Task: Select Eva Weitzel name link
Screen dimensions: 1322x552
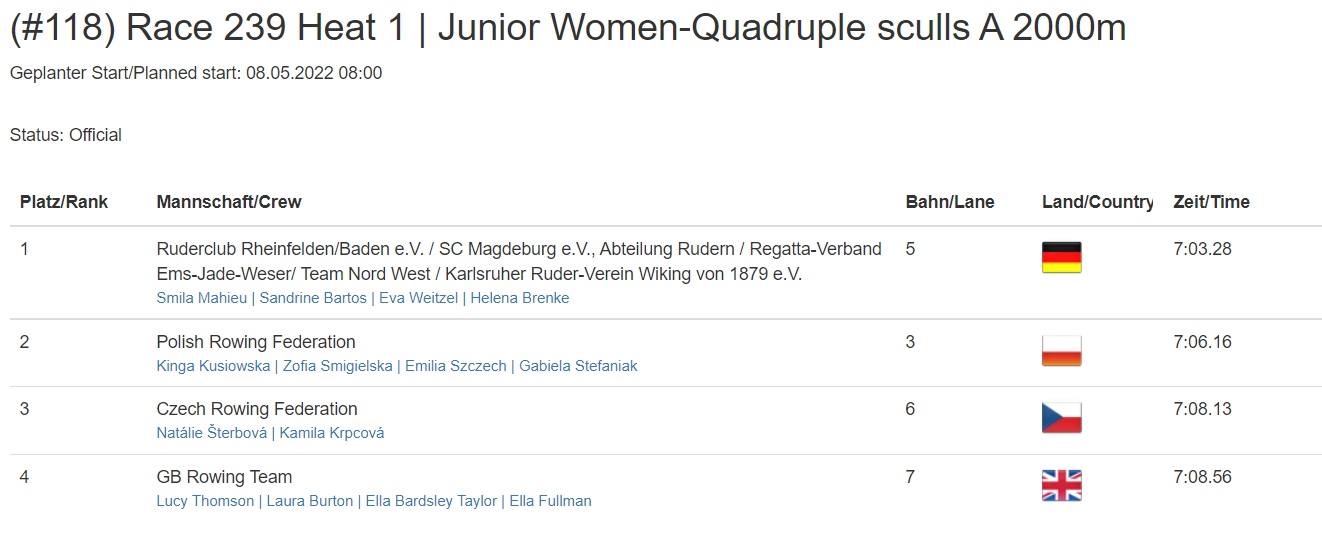Action: 418,298
